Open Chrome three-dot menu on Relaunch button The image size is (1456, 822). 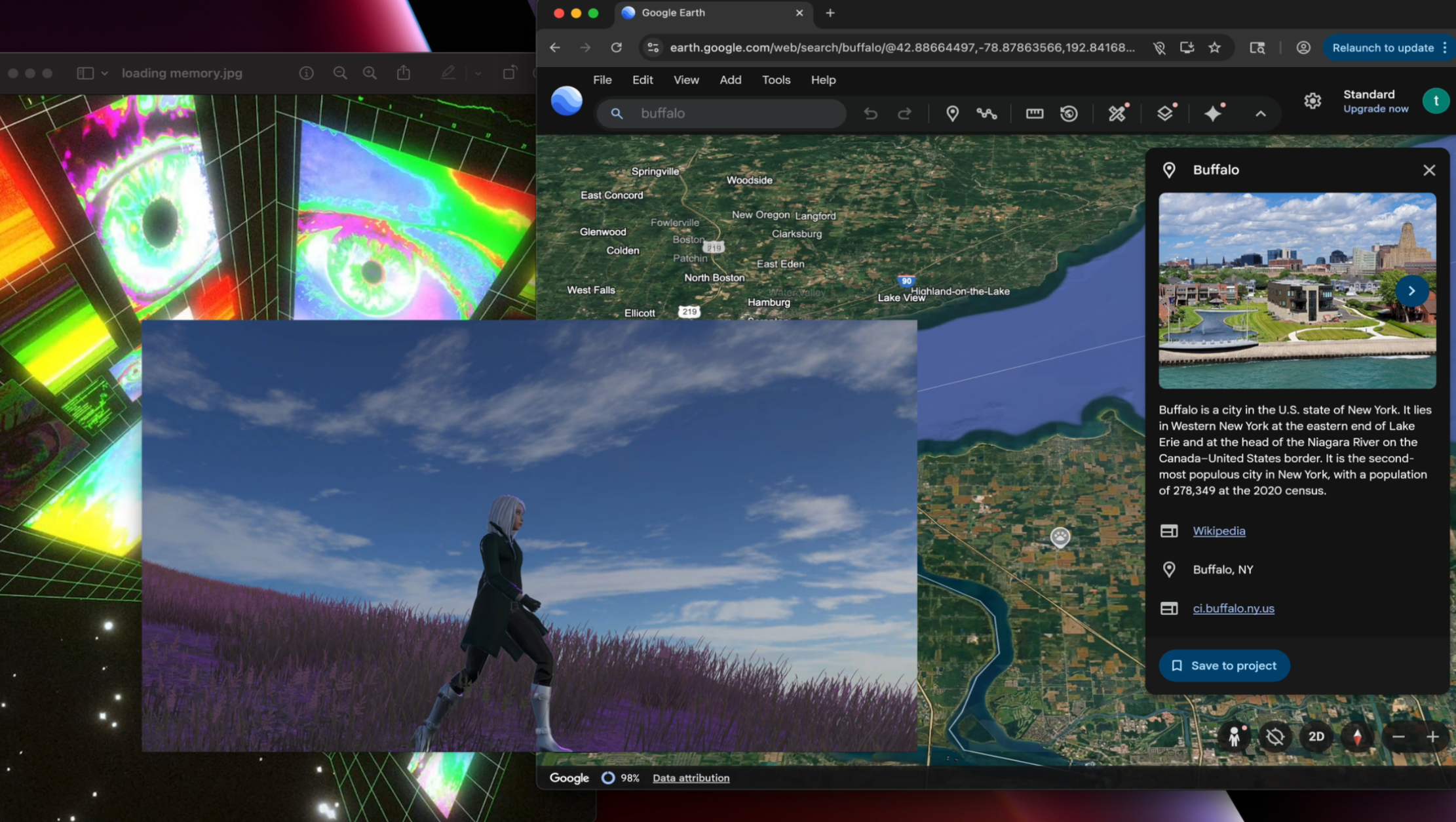point(1445,47)
